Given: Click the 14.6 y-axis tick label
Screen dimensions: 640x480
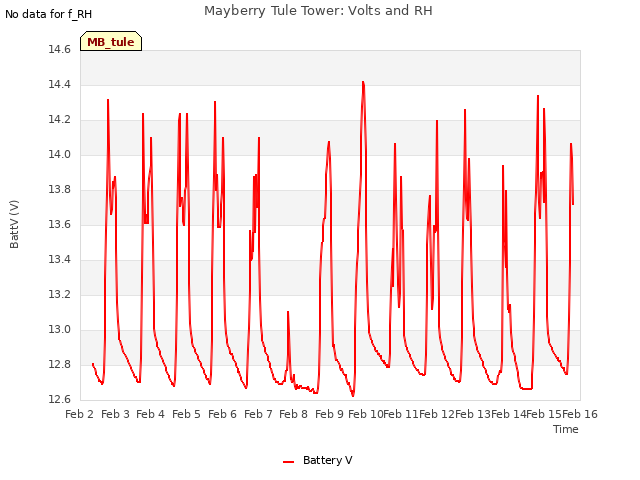Looking at the screenshot, I should coord(60,50).
